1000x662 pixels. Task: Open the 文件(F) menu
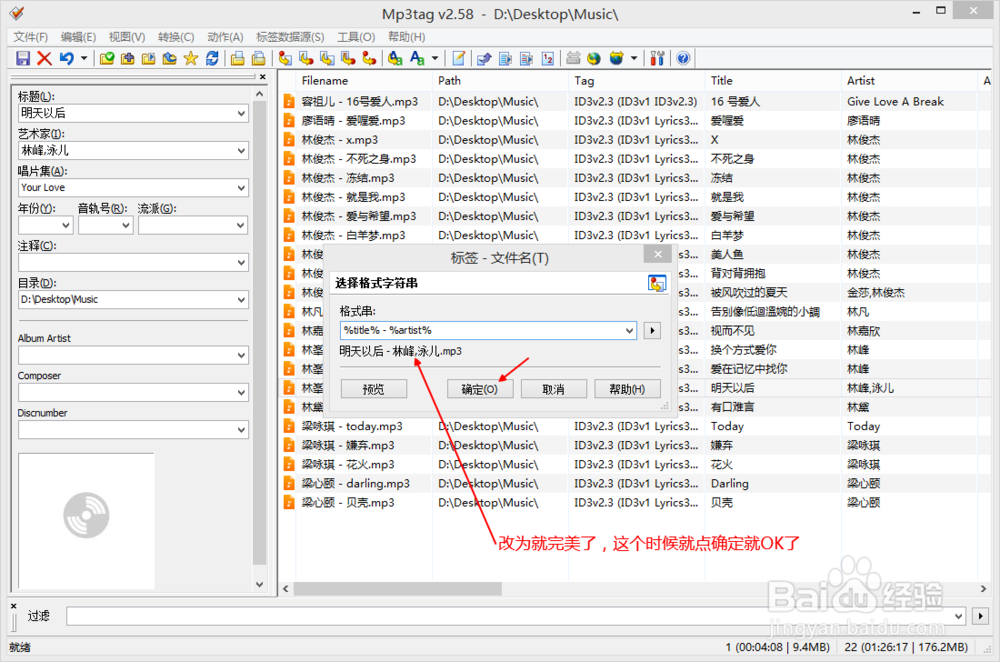pyautogui.click(x=31, y=37)
